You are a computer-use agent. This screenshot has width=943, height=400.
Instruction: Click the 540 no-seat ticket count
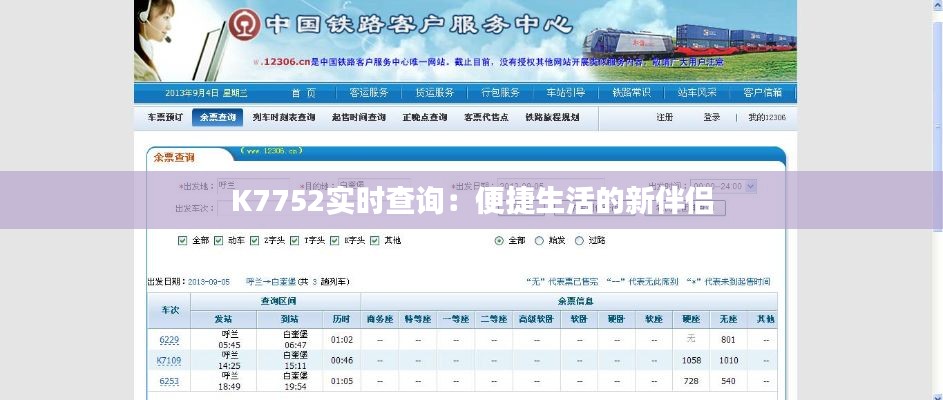pos(728,381)
